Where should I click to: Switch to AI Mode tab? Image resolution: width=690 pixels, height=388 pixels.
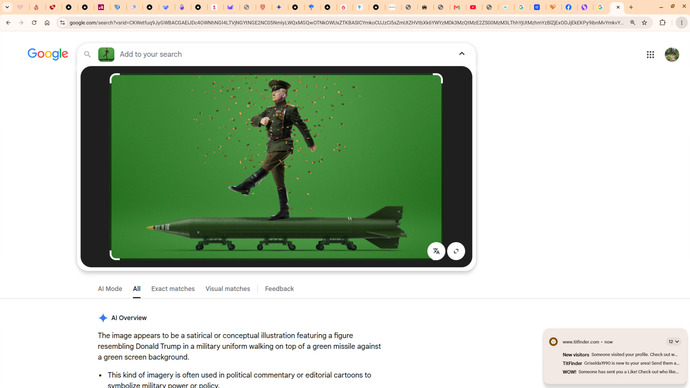point(110,289)
